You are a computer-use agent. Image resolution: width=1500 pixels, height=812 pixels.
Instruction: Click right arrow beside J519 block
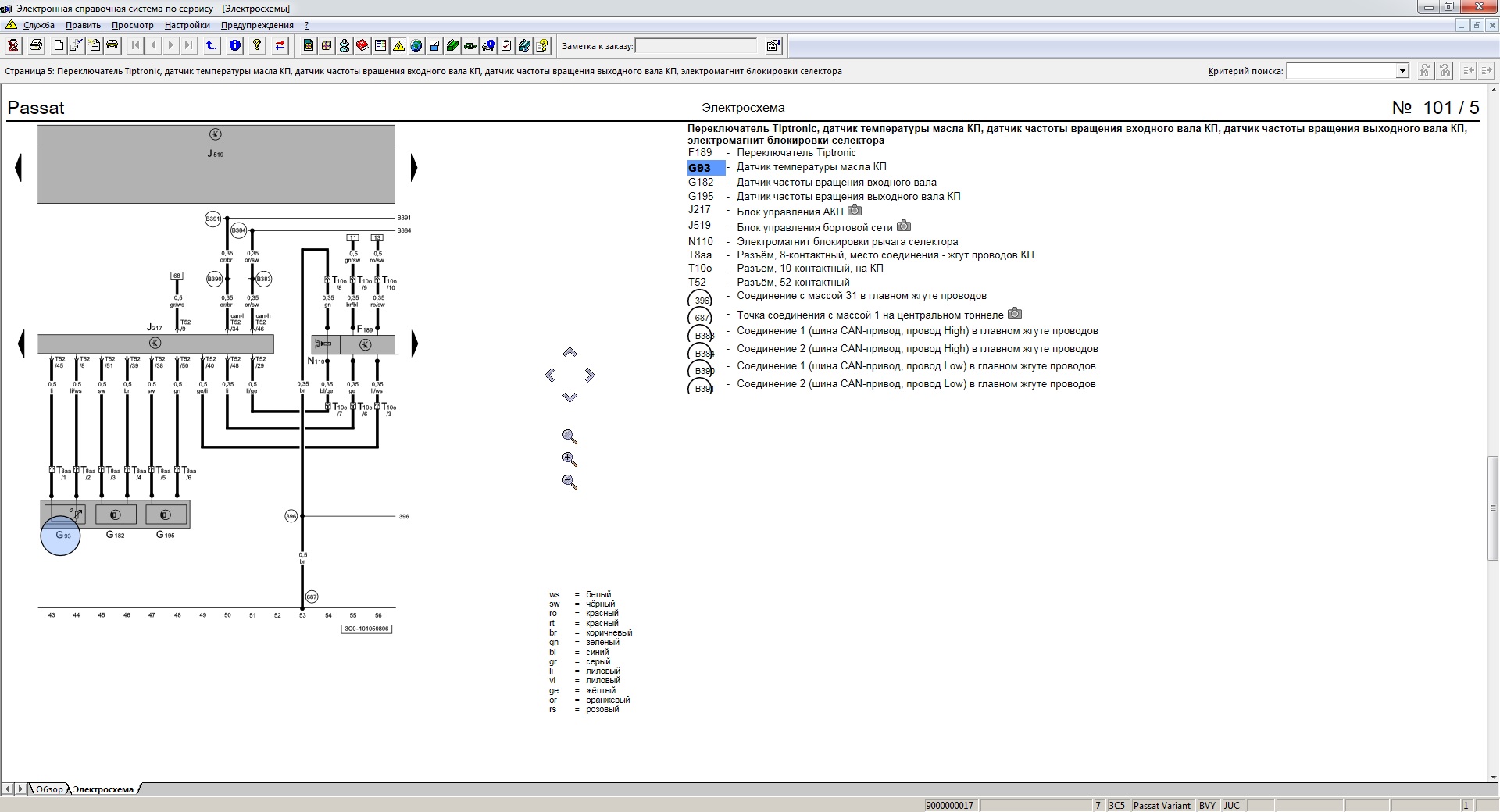(x=414, y=168)
